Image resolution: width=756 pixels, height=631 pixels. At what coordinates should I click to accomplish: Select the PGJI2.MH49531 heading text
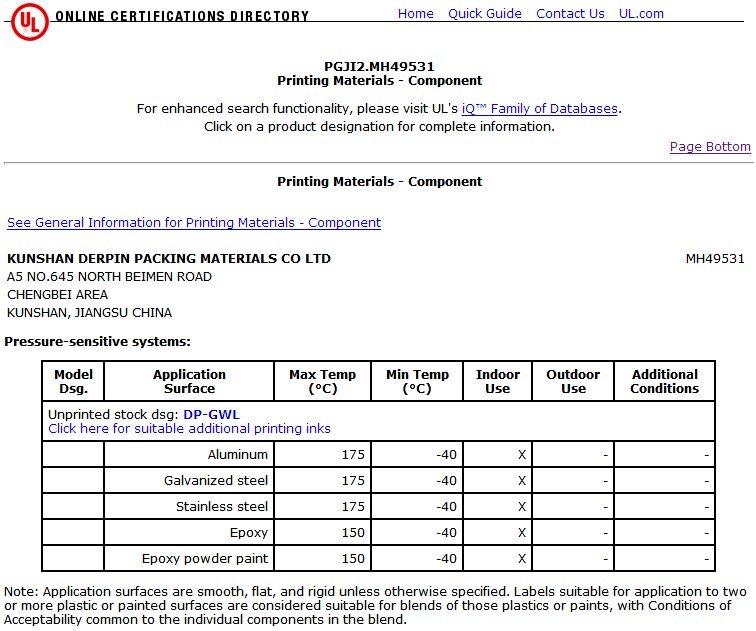379,67
